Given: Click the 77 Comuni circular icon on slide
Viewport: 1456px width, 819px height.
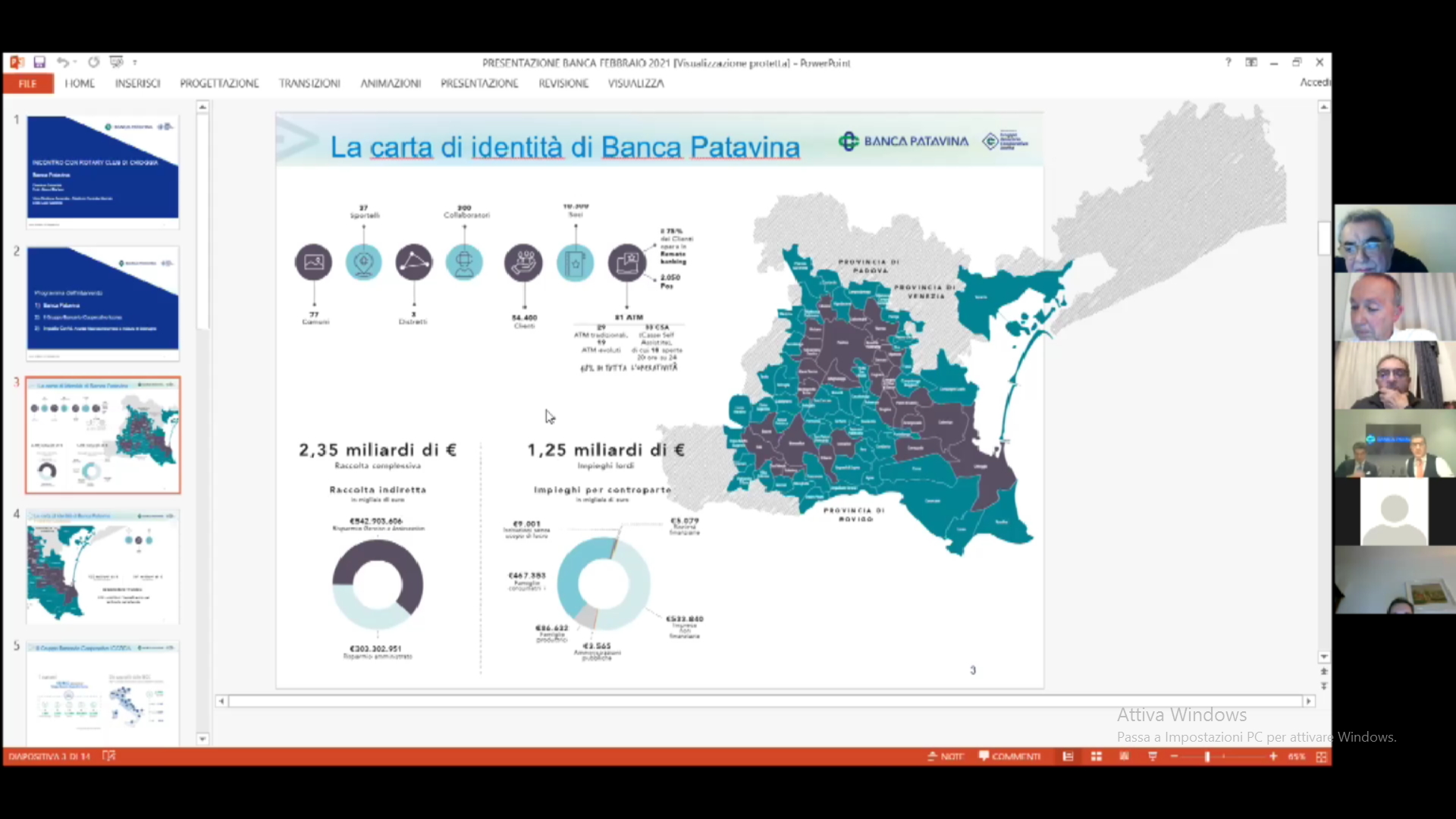Looking at the screenshot, I should tap(313, 262).
